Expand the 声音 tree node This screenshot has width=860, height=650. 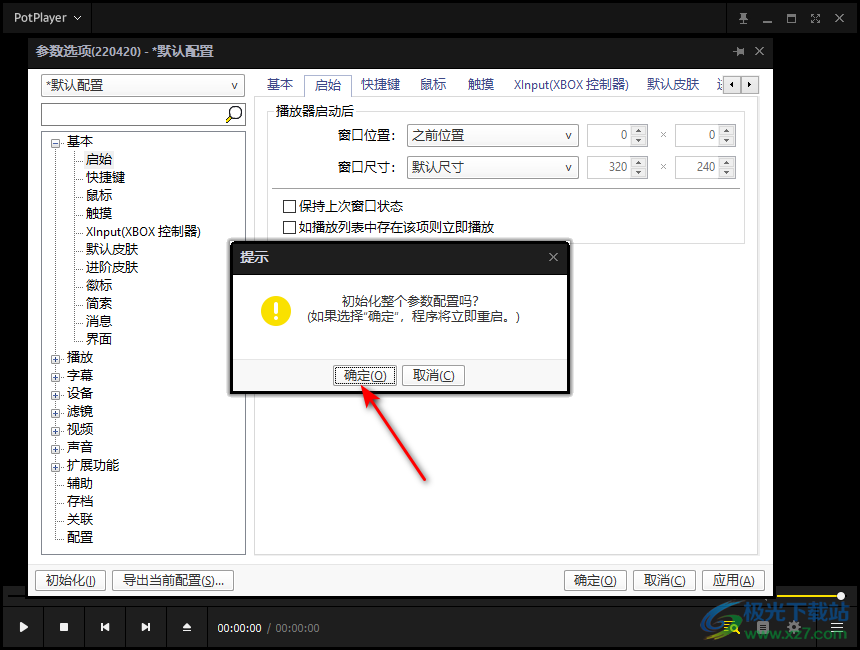click(55, 449)
